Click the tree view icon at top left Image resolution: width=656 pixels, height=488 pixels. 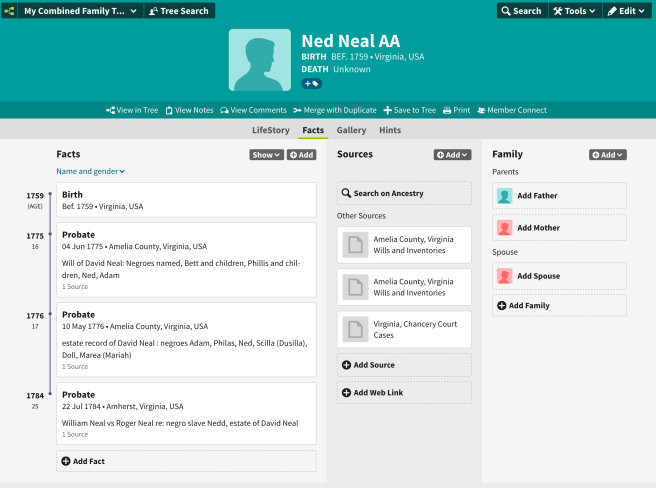point(9,11)
